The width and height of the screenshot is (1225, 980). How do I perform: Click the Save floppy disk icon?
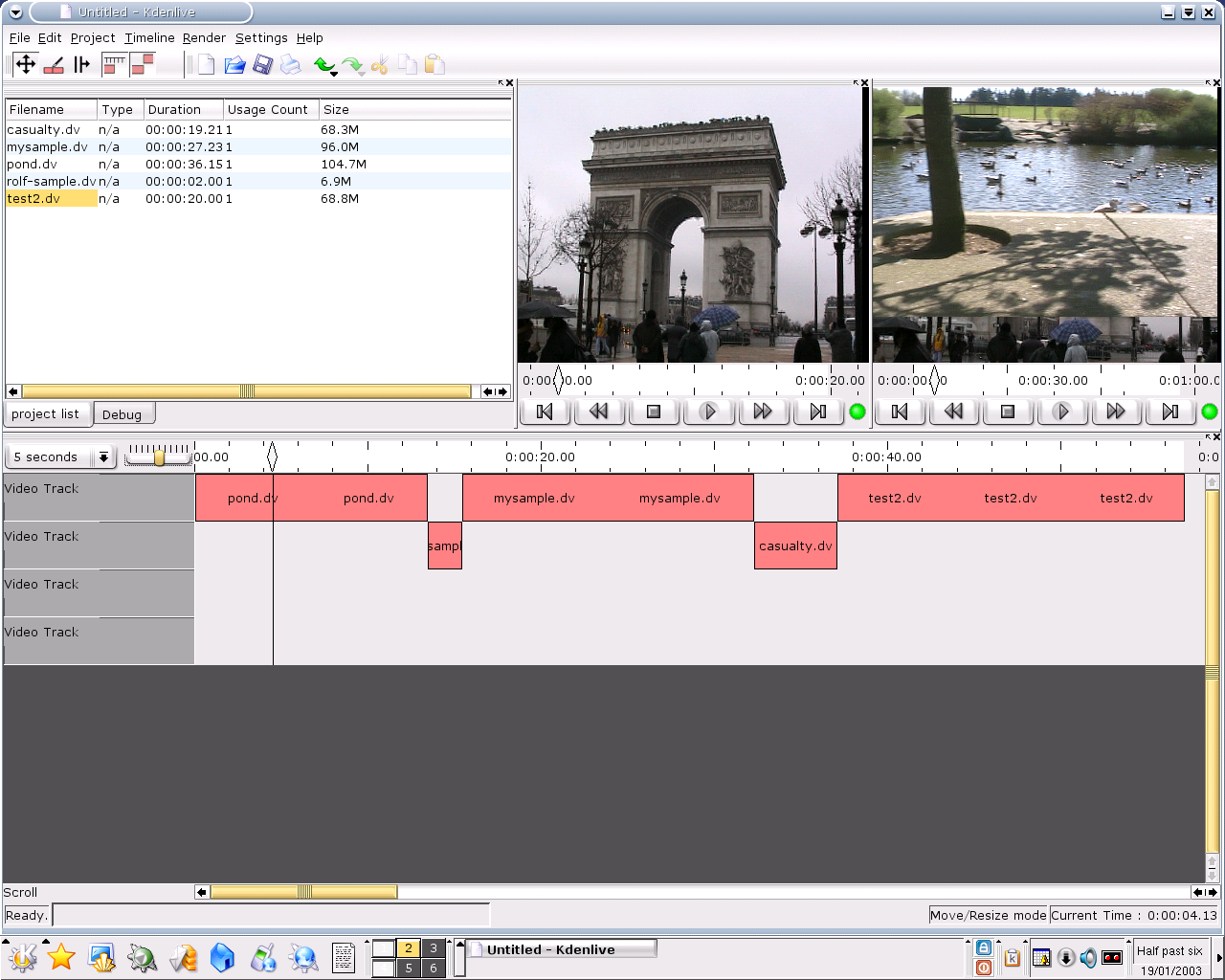(262, 64)
